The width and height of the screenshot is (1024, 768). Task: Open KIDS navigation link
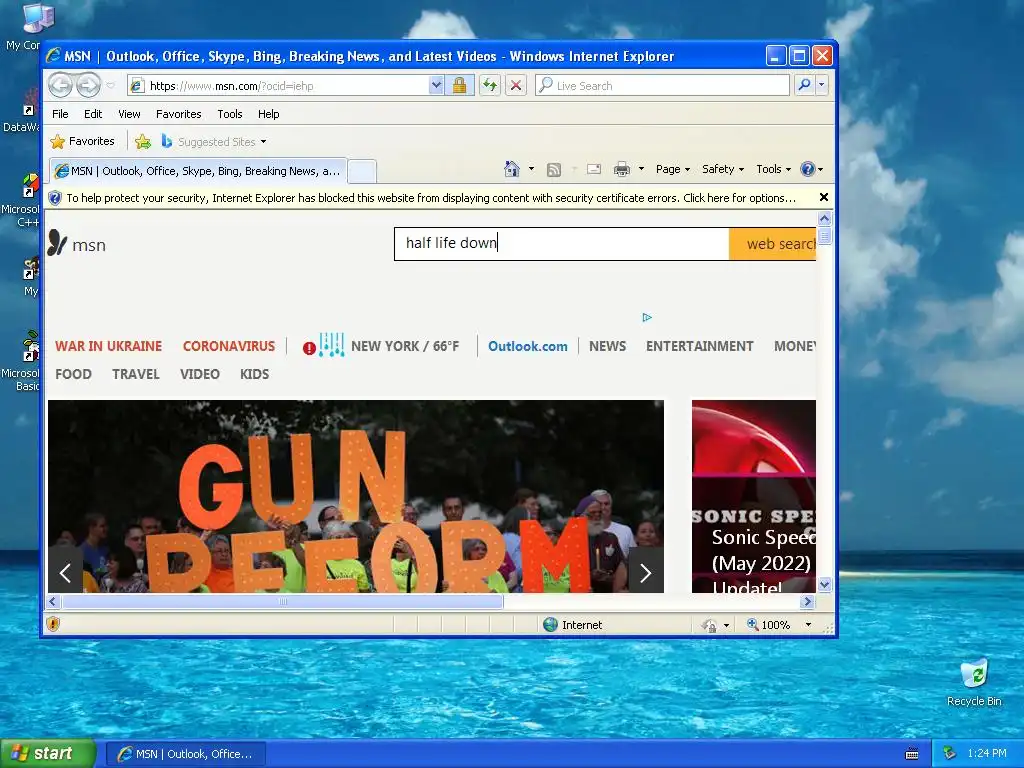pyautogui.click(x=255, y=374)
